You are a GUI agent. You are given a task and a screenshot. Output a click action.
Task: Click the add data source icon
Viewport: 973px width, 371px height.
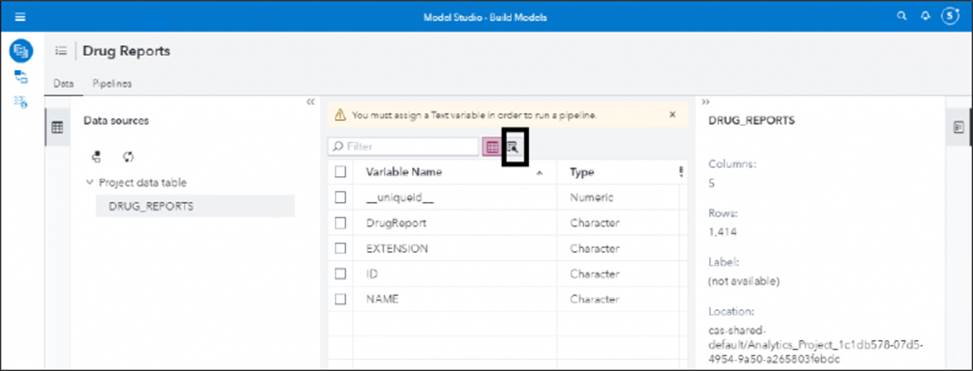(x=97, y=157)
